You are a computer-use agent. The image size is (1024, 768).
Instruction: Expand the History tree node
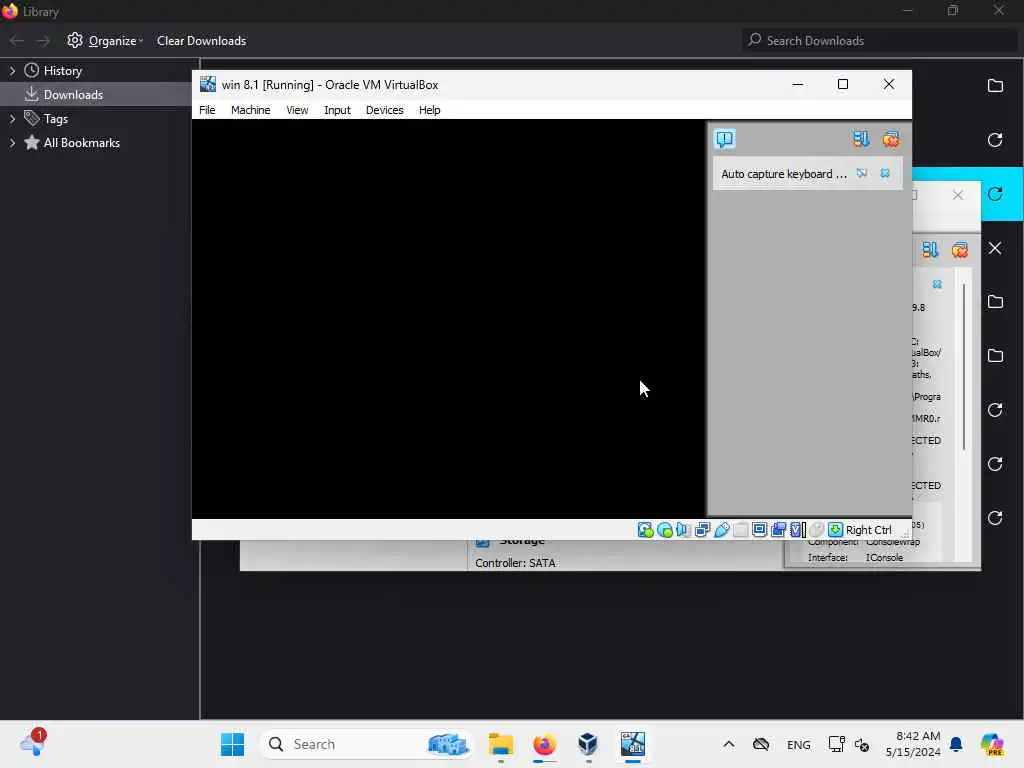(12, 71)
